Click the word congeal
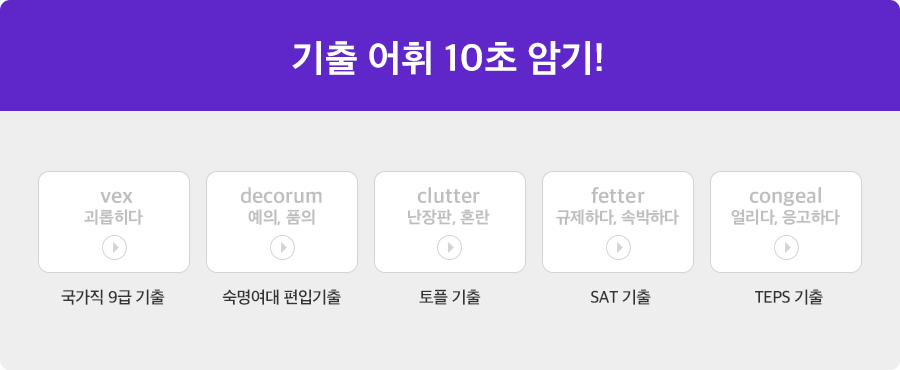Image resolution: width=900 pixels, height=370 pixels. [x=785, y=197]
